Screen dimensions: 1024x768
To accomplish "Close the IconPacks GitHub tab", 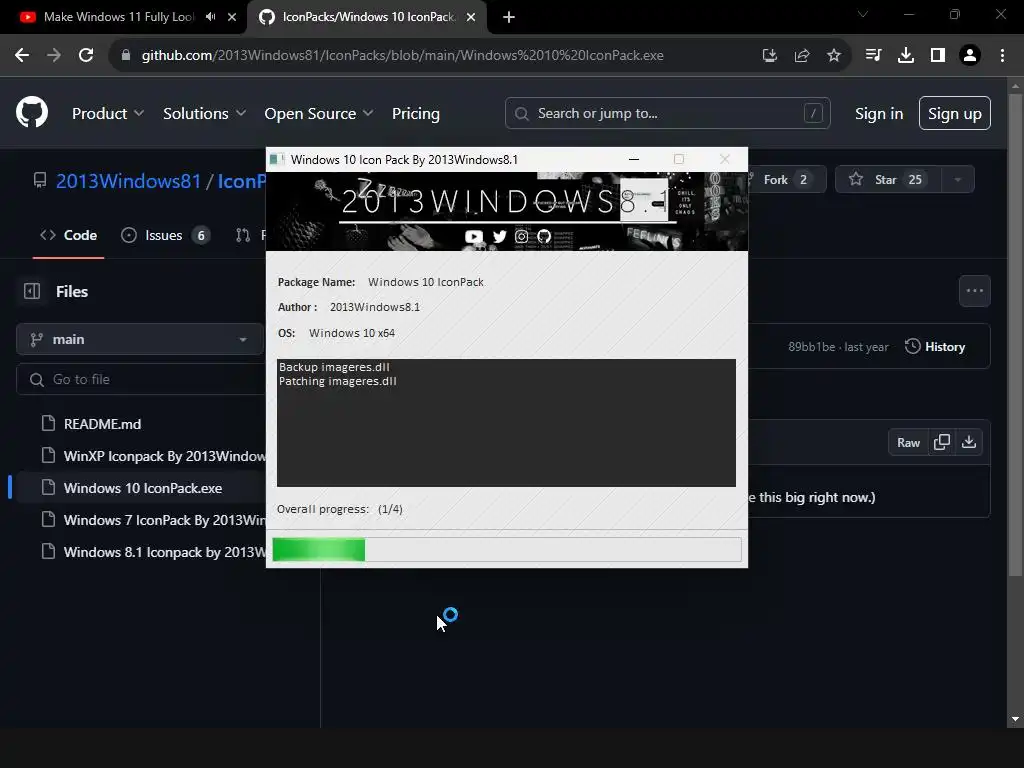I will (x=471, y=17).
